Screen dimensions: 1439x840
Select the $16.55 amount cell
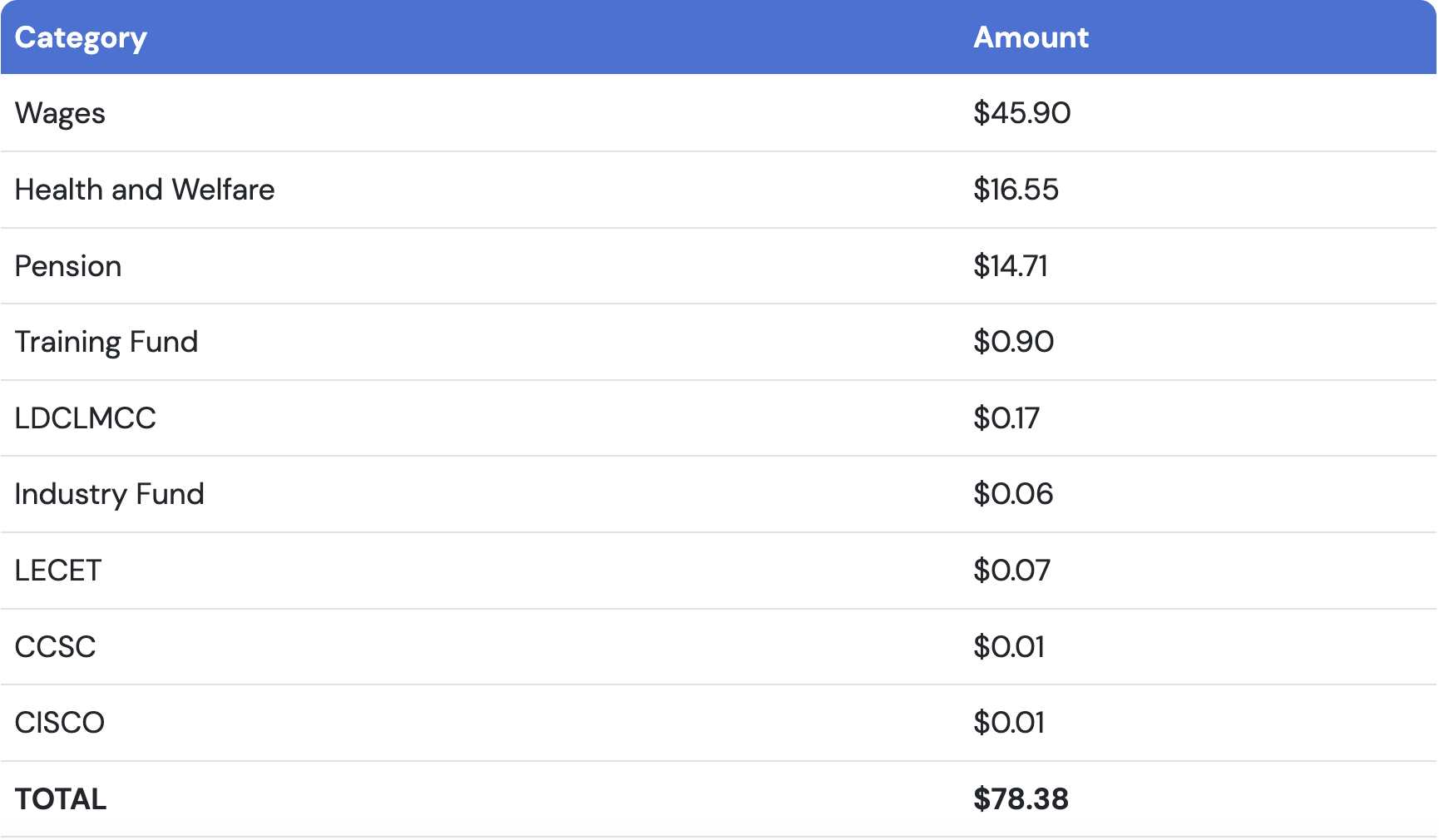(x=1016, y=190)
